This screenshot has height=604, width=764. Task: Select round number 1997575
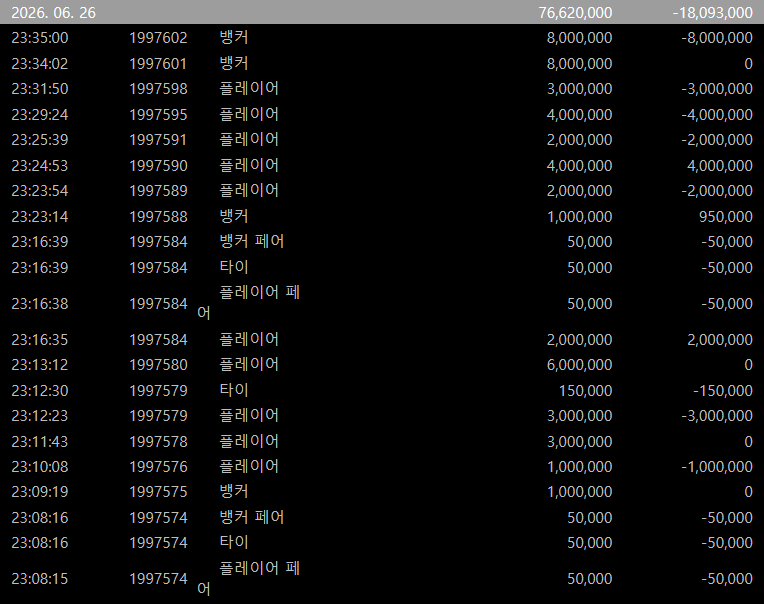(158, 492)
